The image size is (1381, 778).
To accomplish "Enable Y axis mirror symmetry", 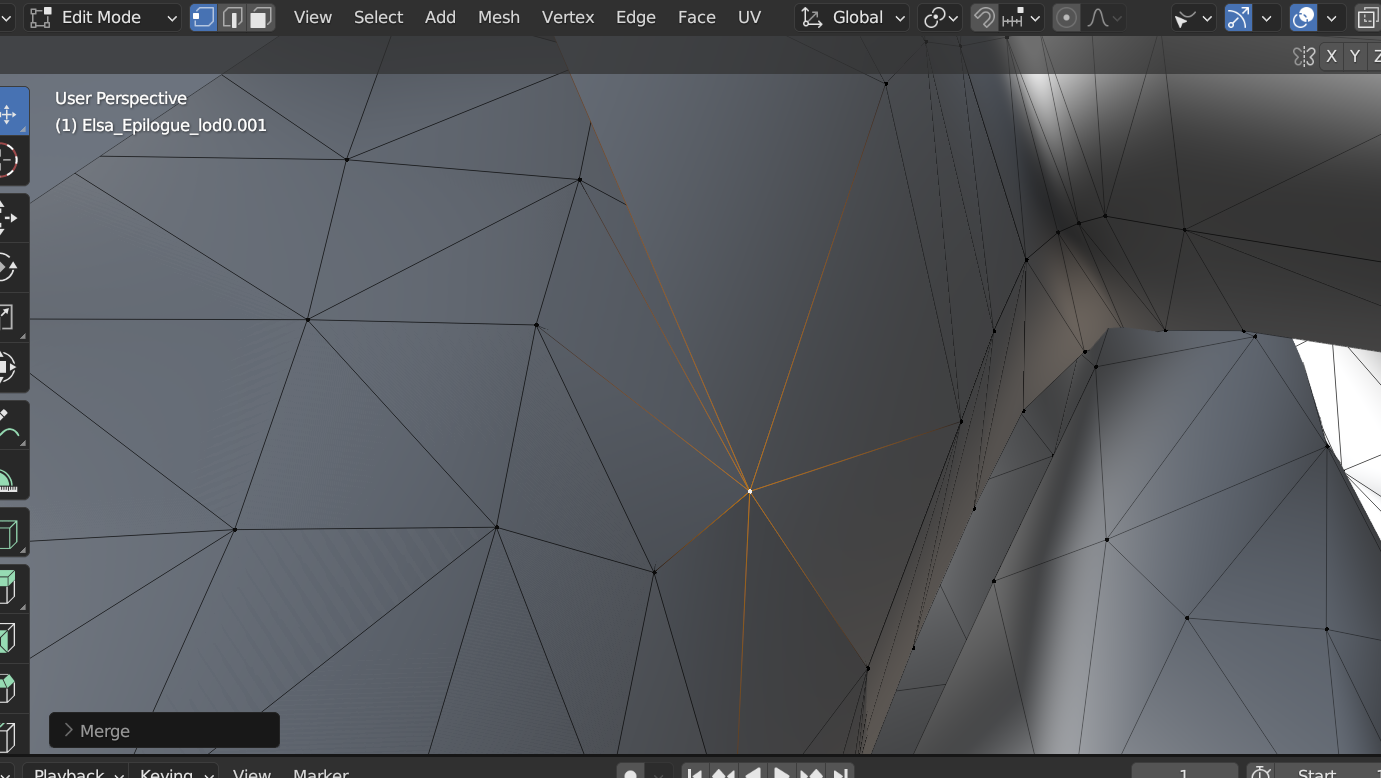I will click(1355, 57).
